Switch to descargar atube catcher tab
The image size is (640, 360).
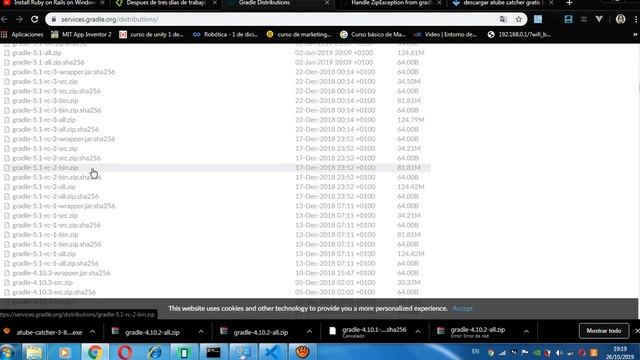pos(502,3)
